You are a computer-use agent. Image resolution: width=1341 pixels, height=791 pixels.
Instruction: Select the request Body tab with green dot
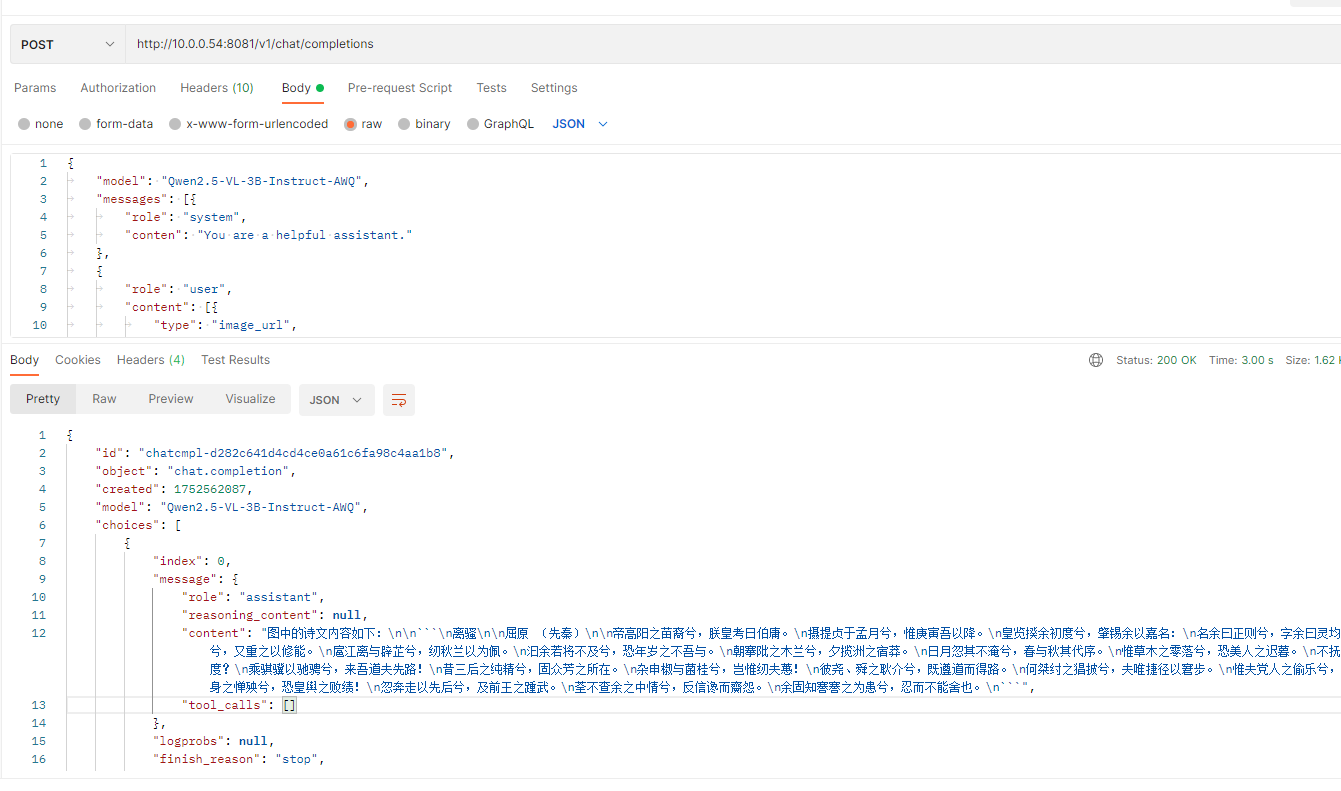(x=303, y=88)
